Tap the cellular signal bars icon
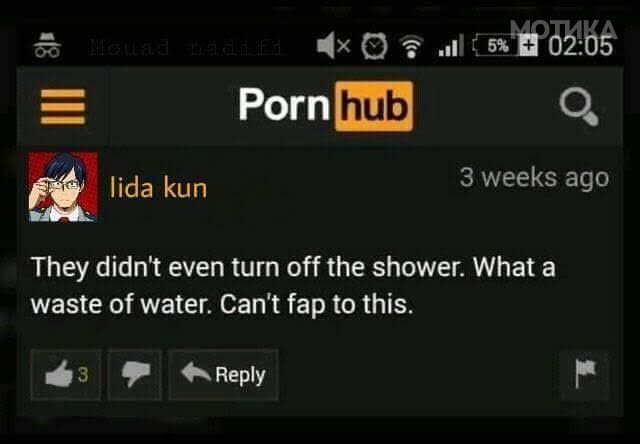Screen dimensions: 640x444 point(451,46)
